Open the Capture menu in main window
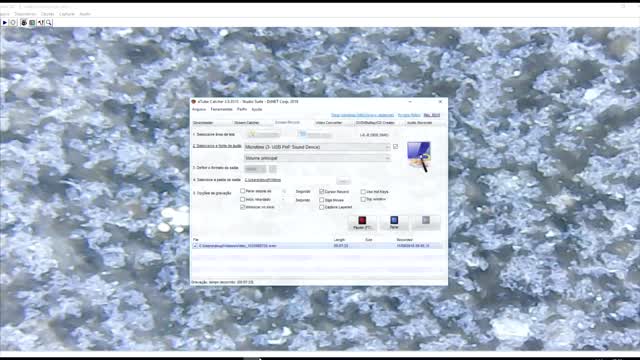The width and height of the screenshot is (640, 360). (x=67, y=14)
